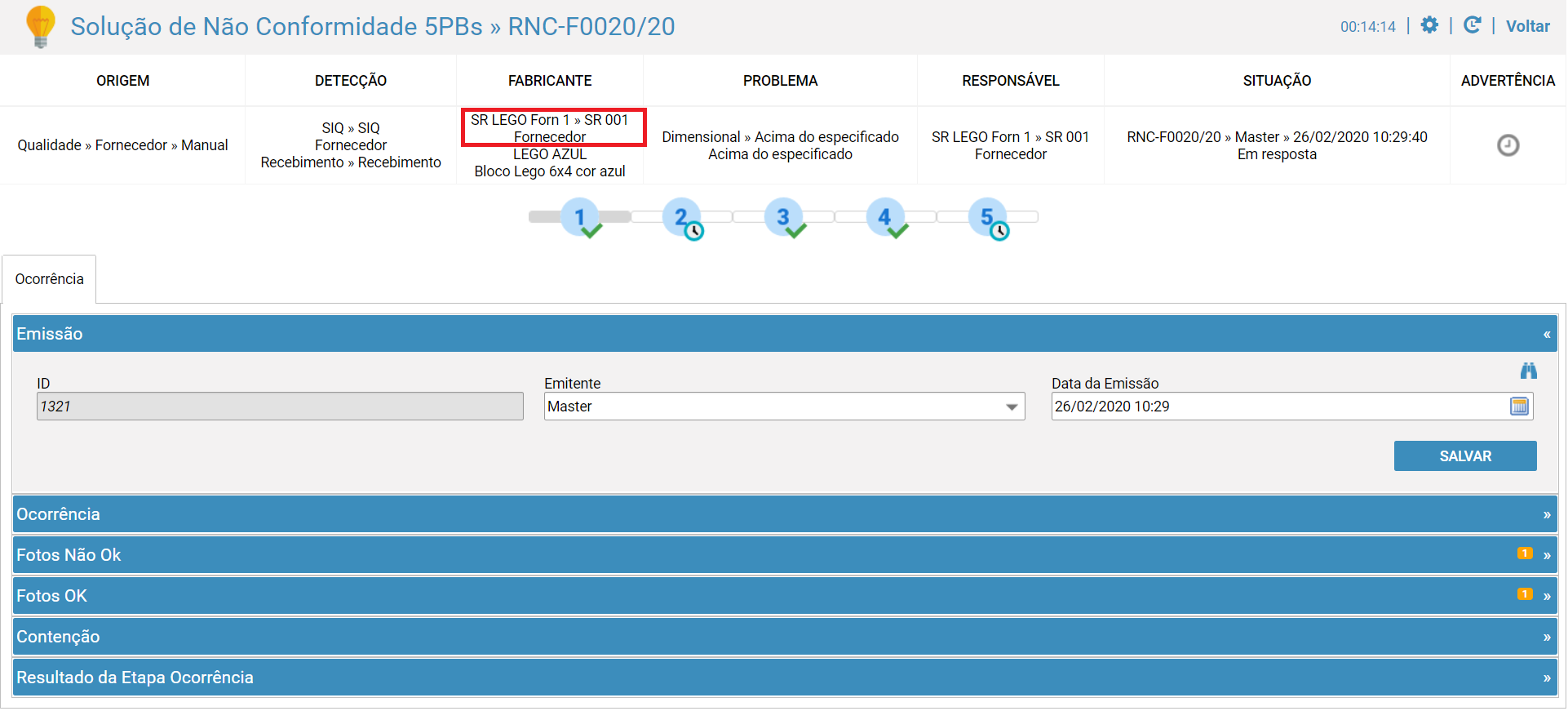Select step 3 in the progress tracker

[785, 217]
